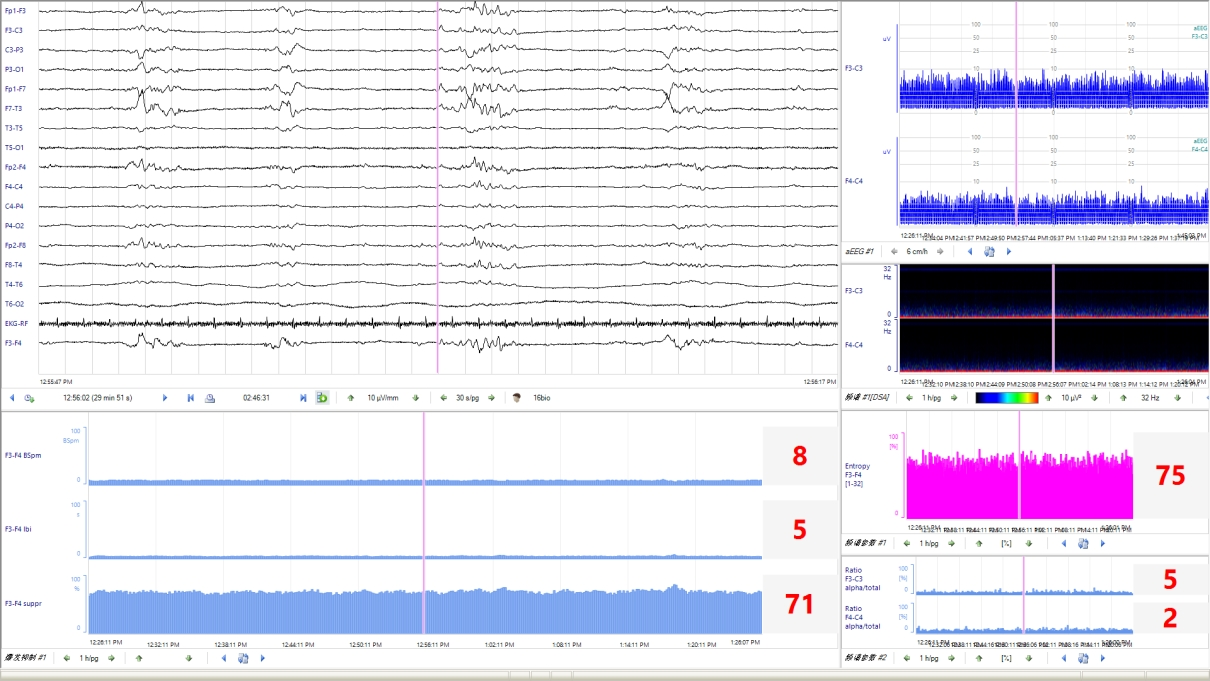The image size is (1210, 681).
Task: Click the go-to-time clock icon in the EEG toolbar
Action: [29, 397]
